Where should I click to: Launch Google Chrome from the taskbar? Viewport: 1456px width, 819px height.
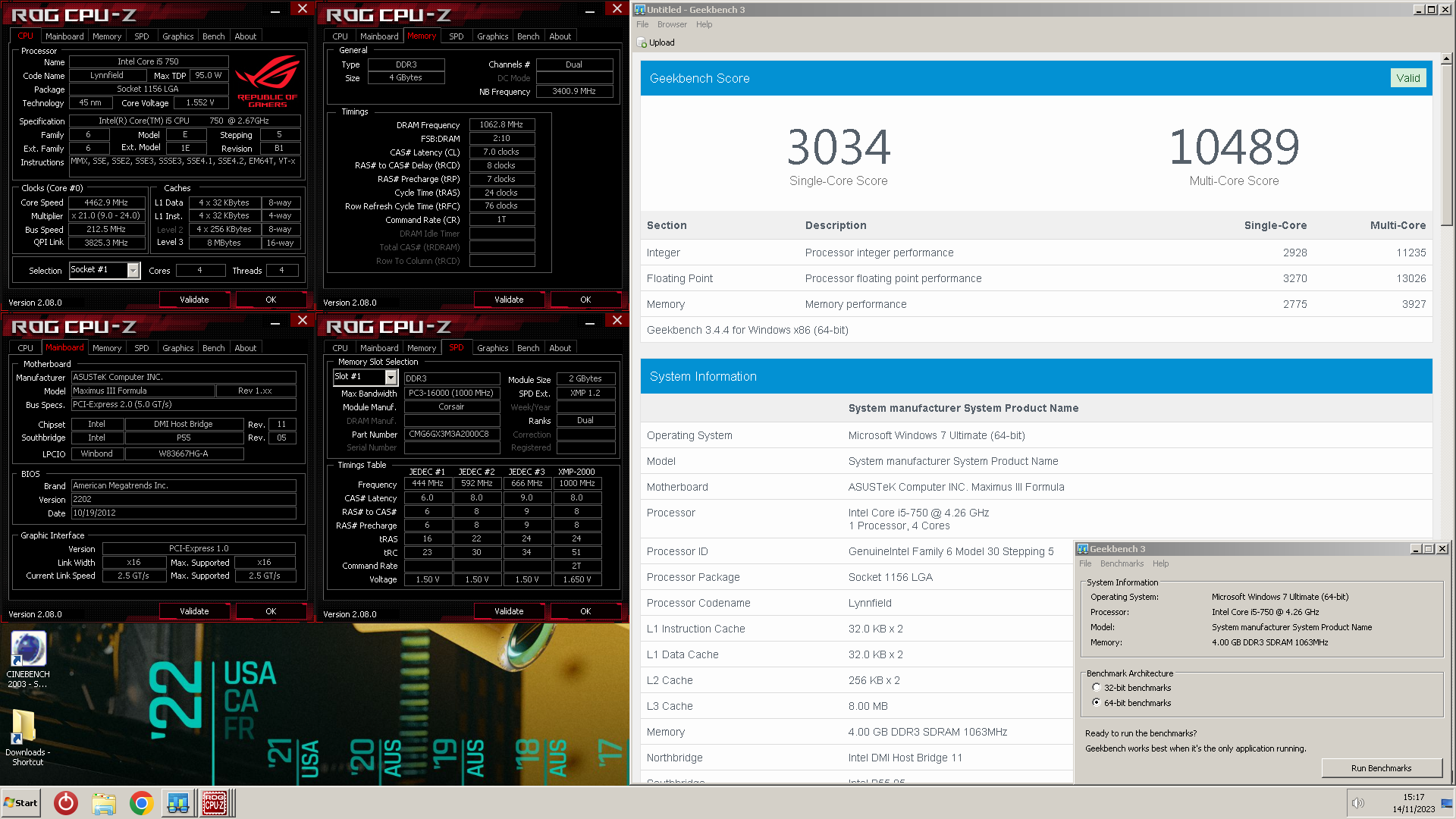click(x=141, y=803)
